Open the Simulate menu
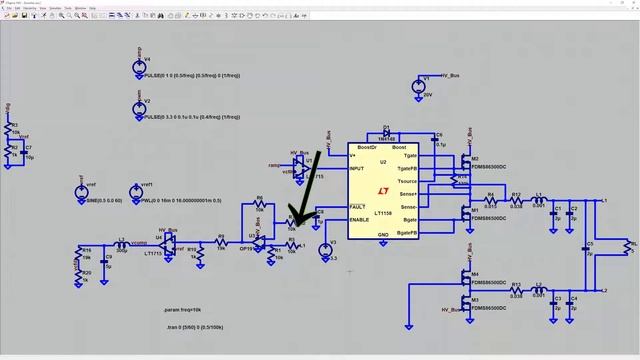 pyautogui.click(x=56, y=8)
